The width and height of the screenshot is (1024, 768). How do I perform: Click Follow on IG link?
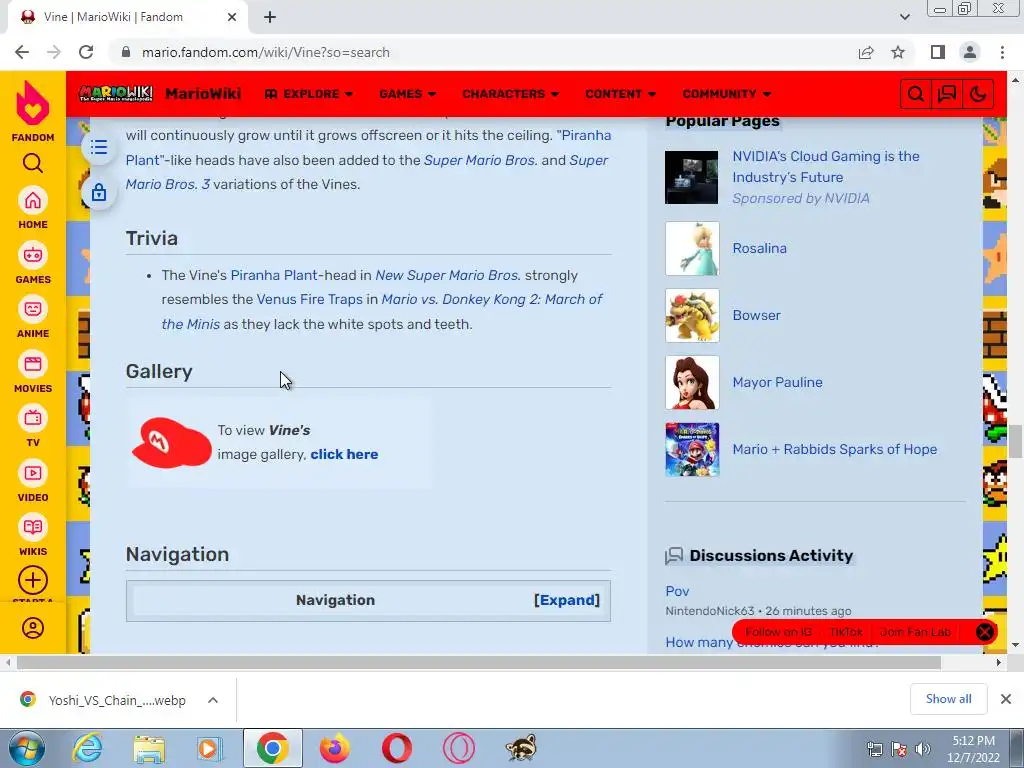[x=778, y=632]
